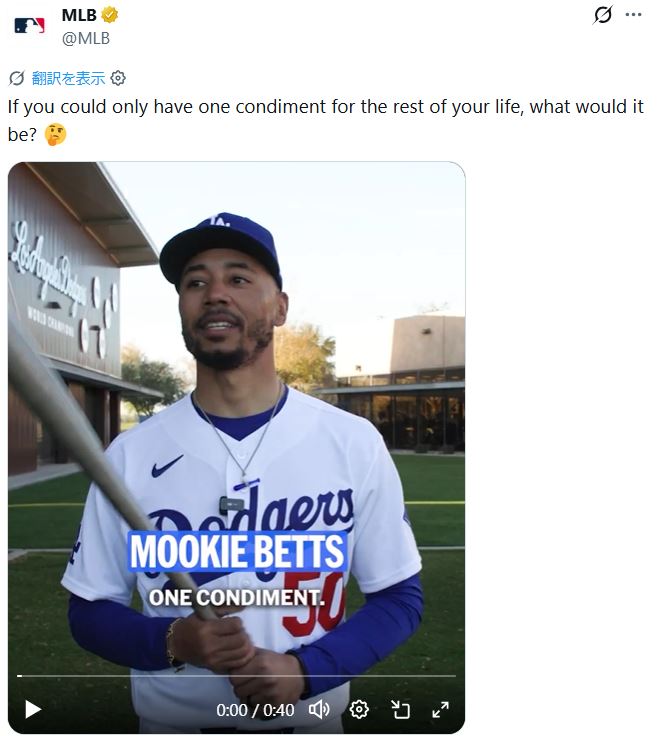Screen dimensions: 659x736
Task: Play the video with the play button
Action: click(x=33, y=709)
